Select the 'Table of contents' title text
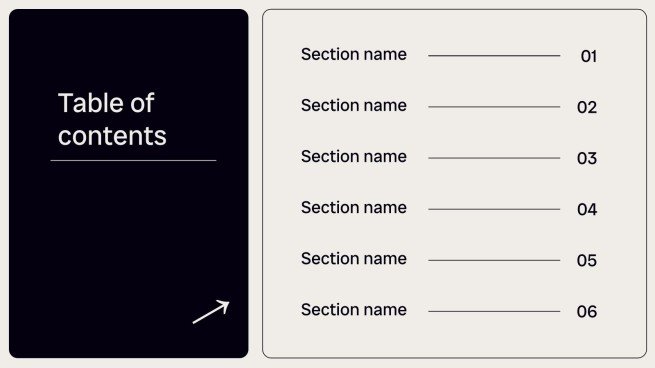This screenshot has height=368, width=655. 112,119
